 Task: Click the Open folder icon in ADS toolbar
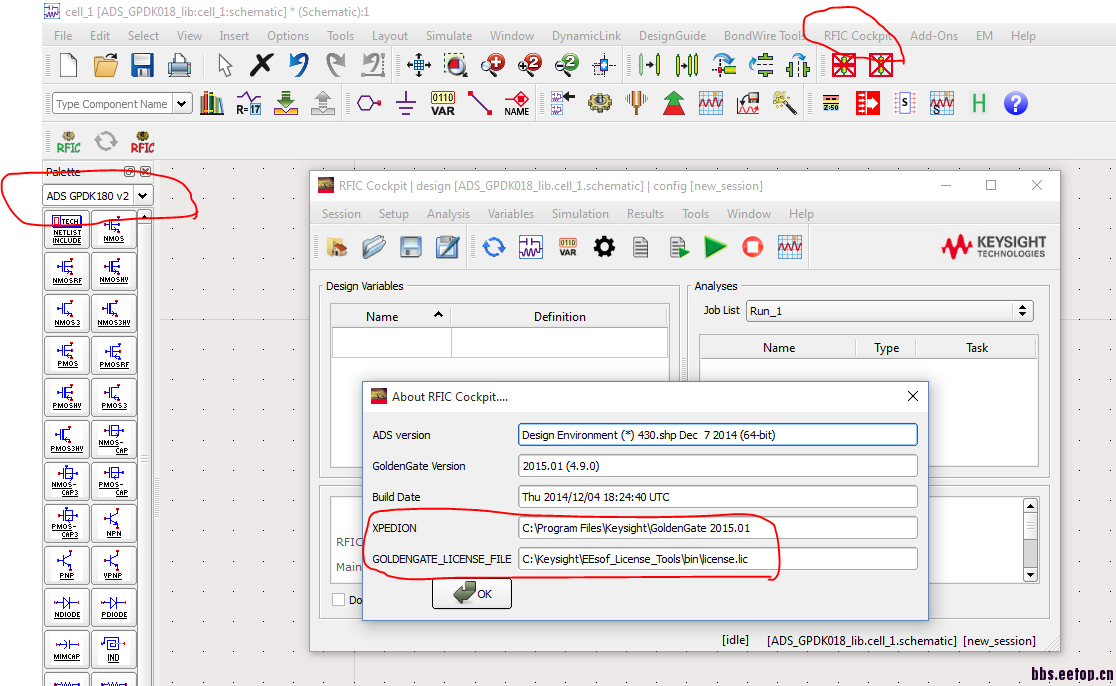point(105,65)
